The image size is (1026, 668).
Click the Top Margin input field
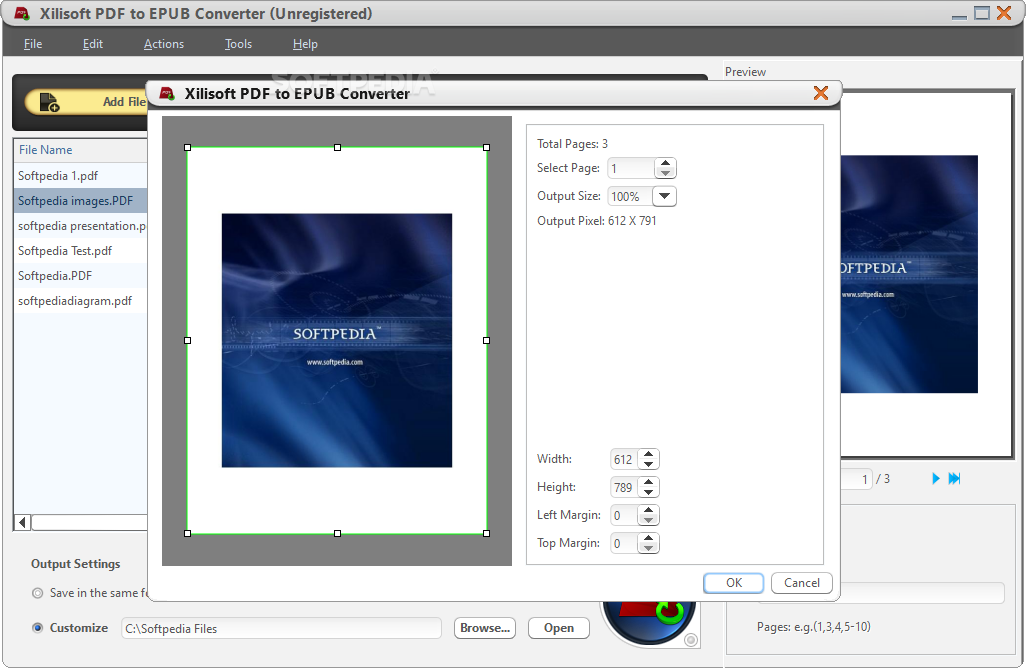tap(624, 544)
